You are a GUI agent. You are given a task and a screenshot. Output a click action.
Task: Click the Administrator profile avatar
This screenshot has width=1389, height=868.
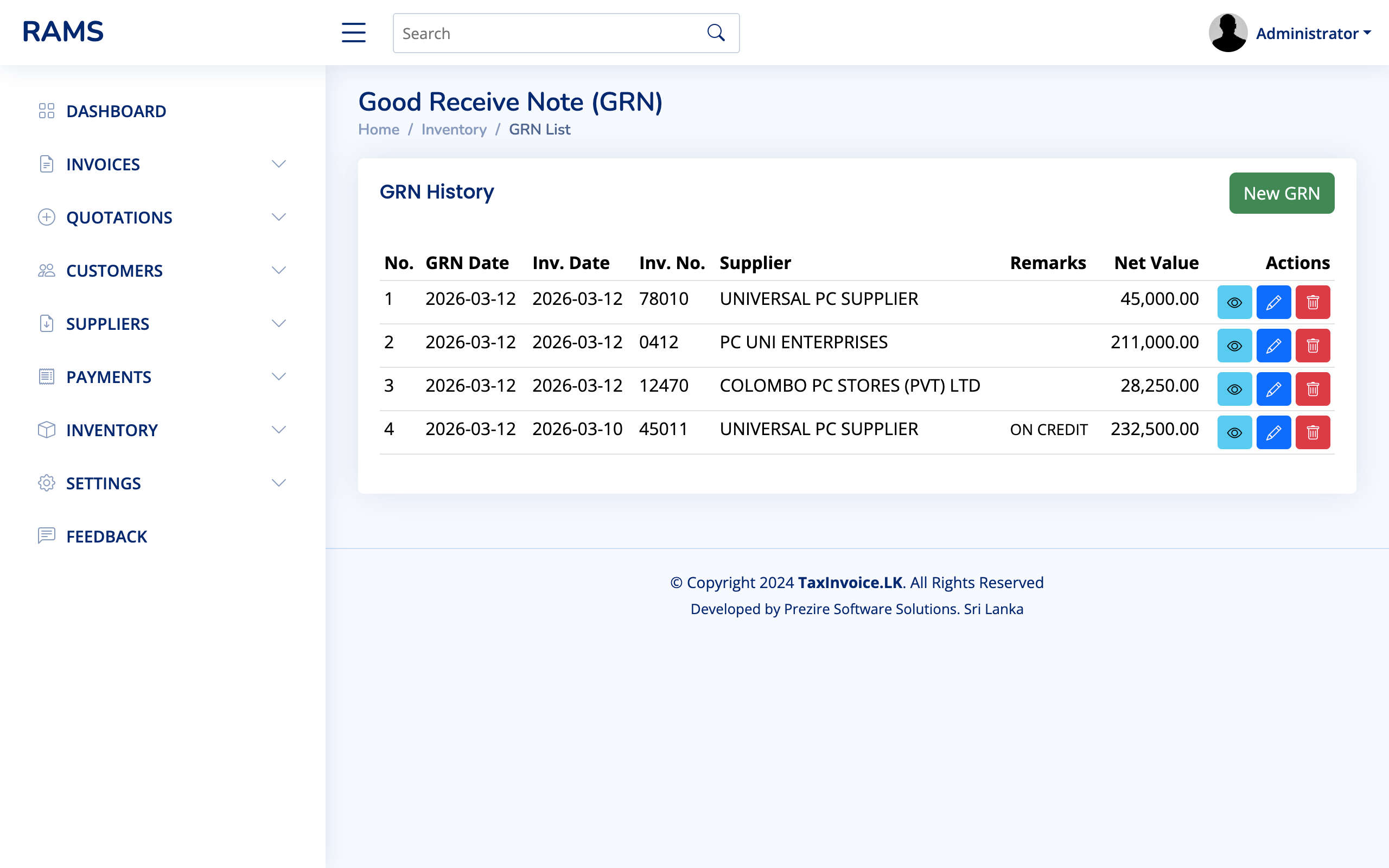pyautogui.click(x=1228, y=33)
